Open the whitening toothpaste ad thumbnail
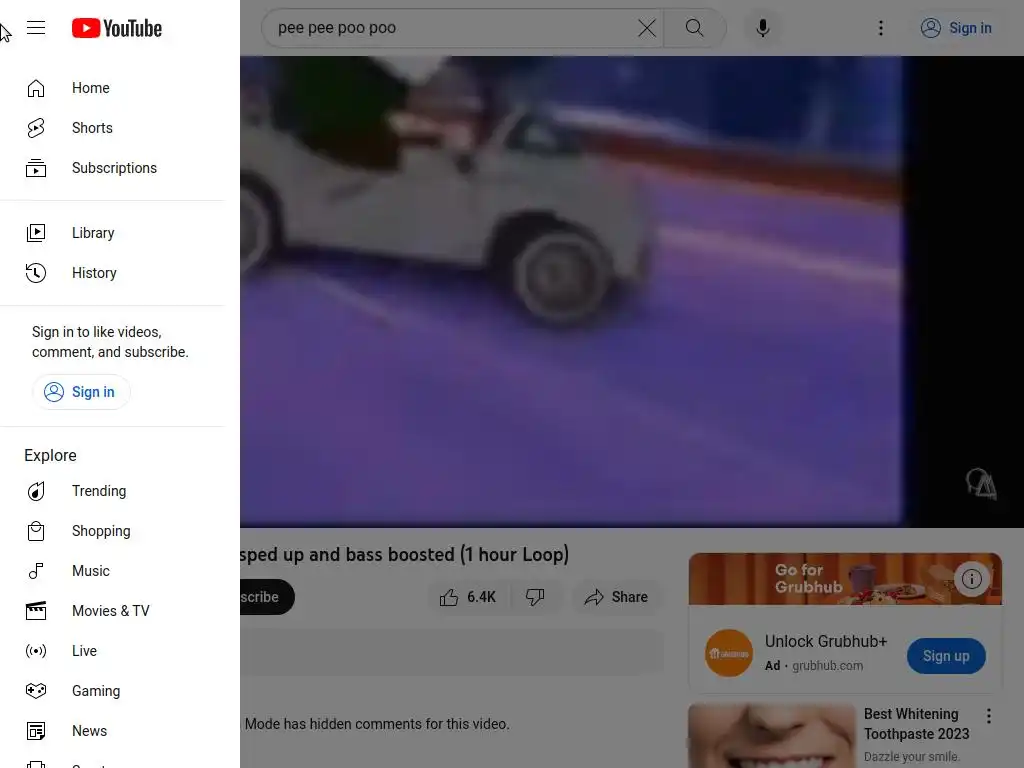1024x768 pixels. (x=772, y=735)
